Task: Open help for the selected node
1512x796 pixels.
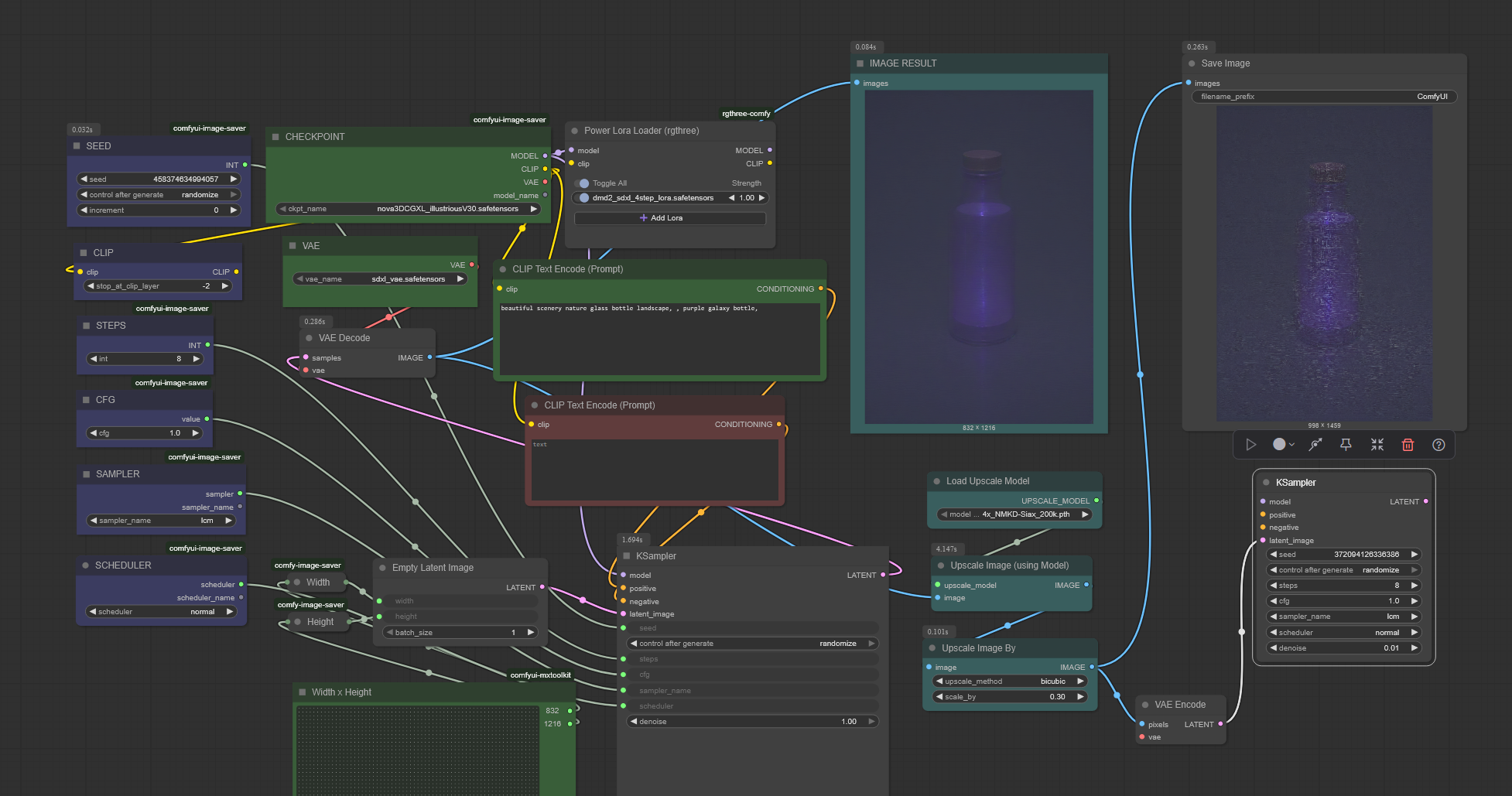Action: 1438,445
